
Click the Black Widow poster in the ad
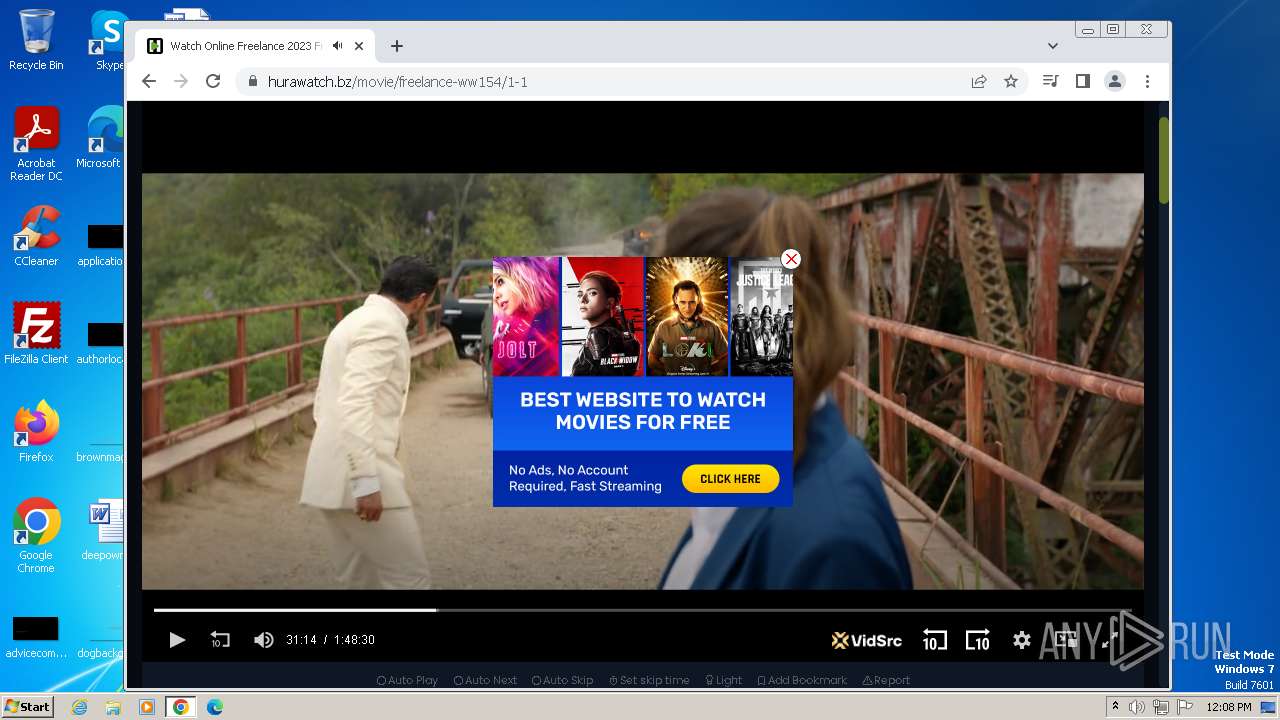602,316
